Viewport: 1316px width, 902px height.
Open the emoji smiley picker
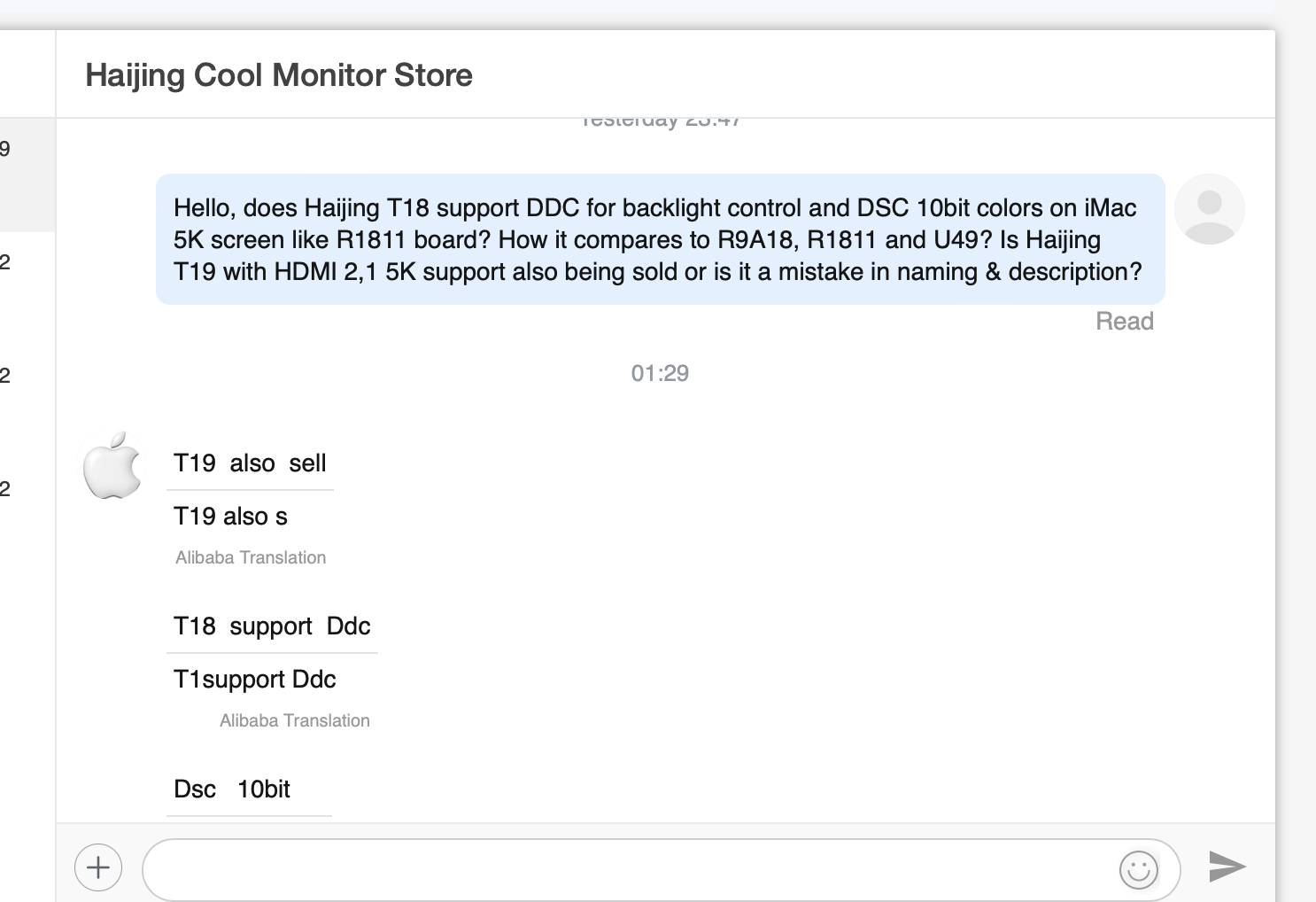click(1138, 869)
